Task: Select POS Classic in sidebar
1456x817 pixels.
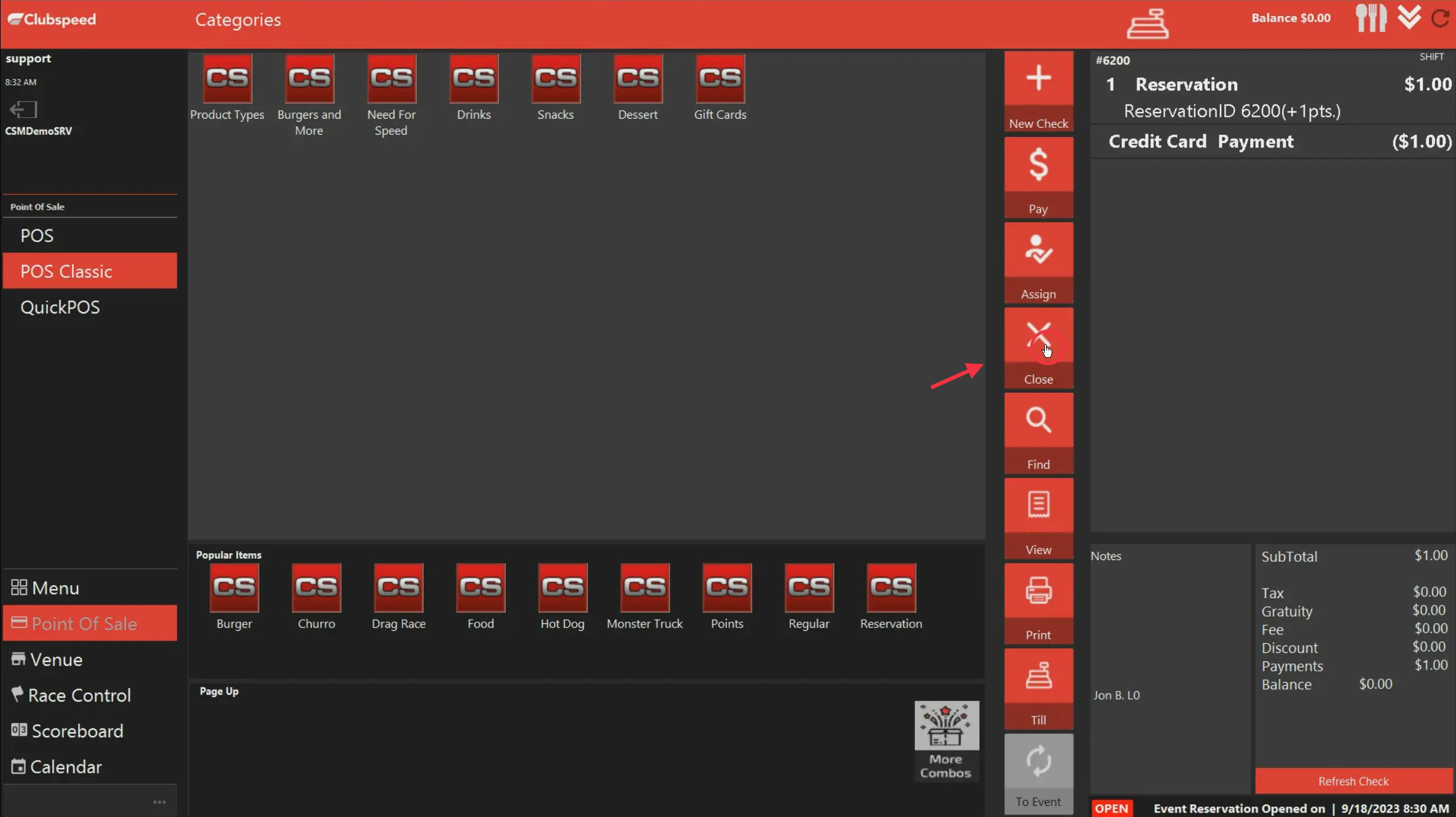Action: [90, 271]
